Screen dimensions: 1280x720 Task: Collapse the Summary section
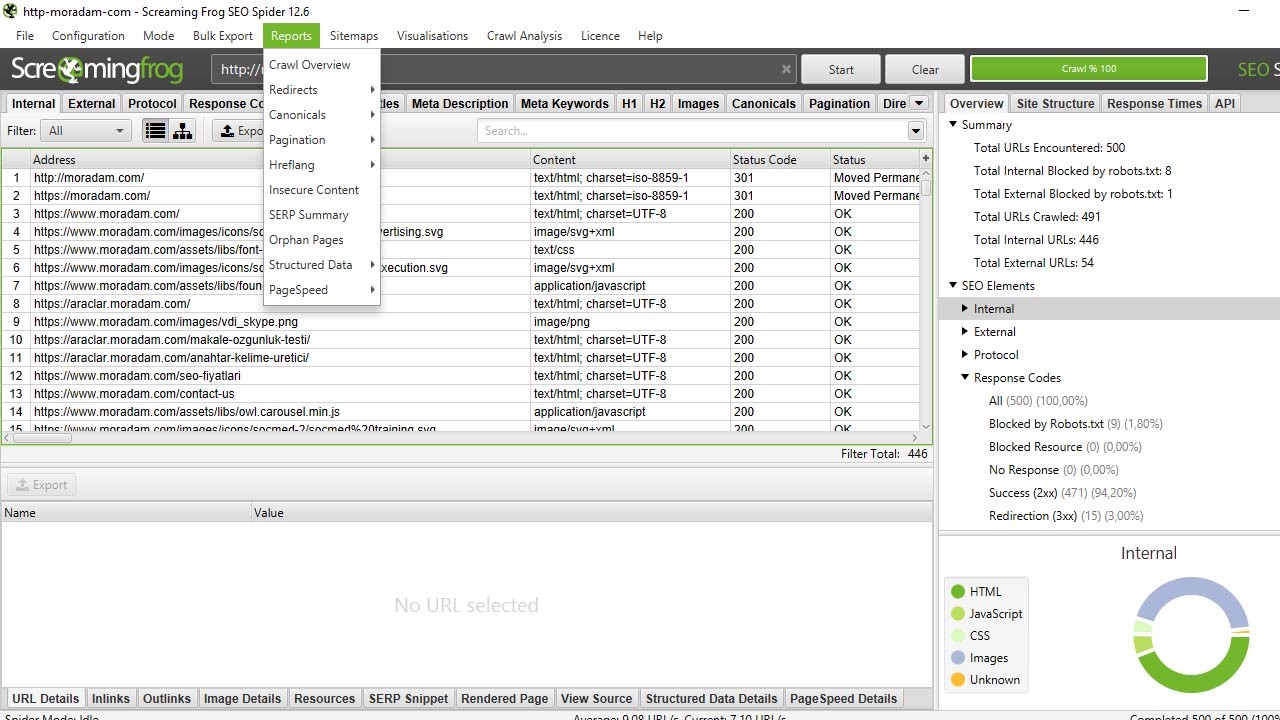[x=953, y=125]
